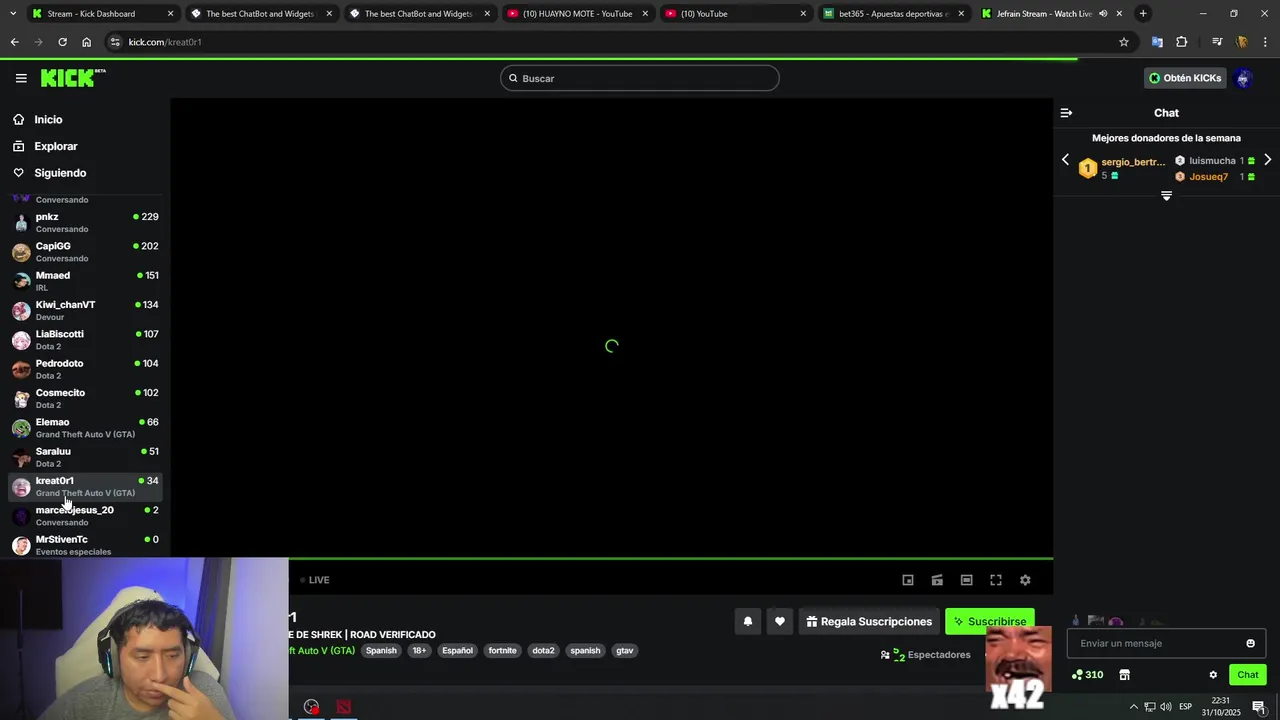Bookmark this page with star icon

pyautogui.click(x=1124, y=42)
